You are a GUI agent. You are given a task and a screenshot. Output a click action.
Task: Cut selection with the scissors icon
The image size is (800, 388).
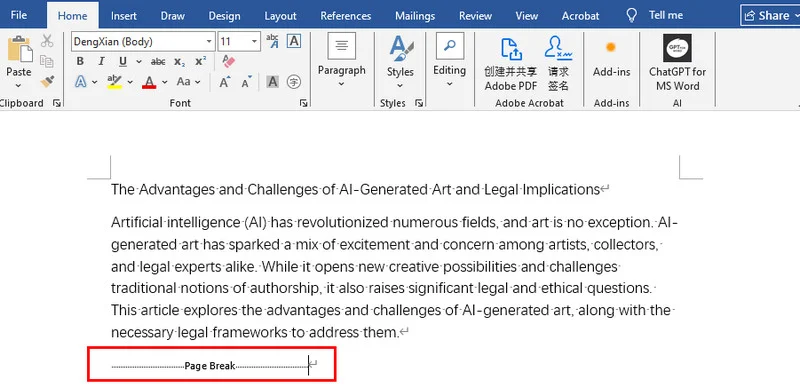coord(47,41)
